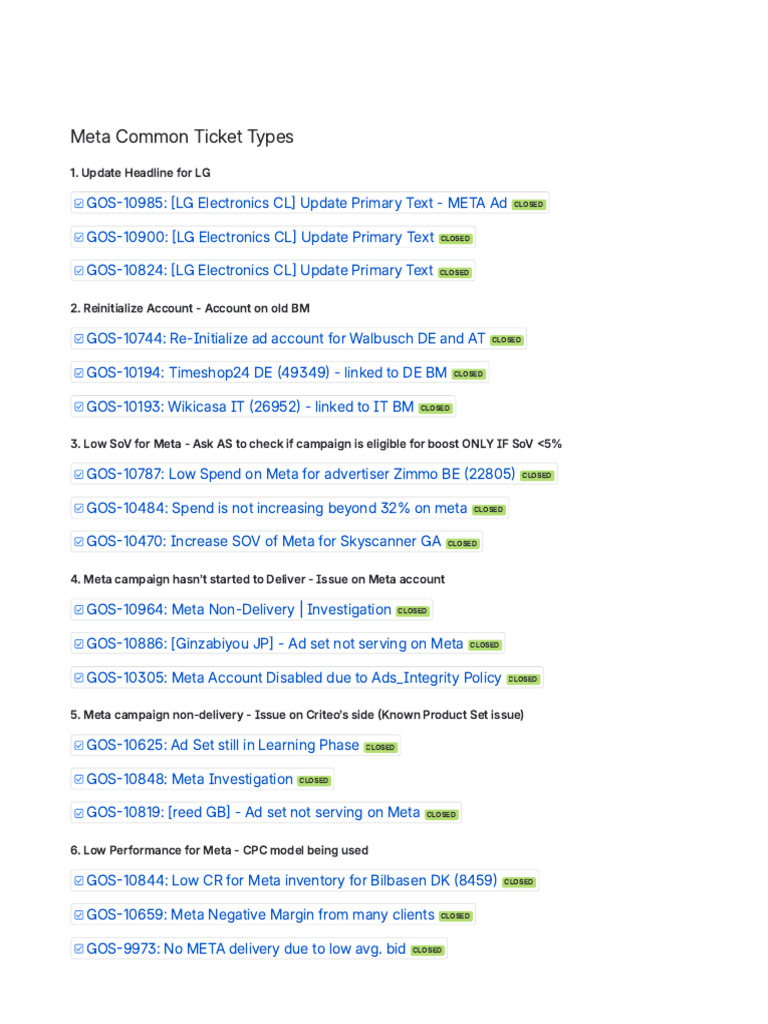Click CLOSED status badge on GOS-10844

click(519, 882)
